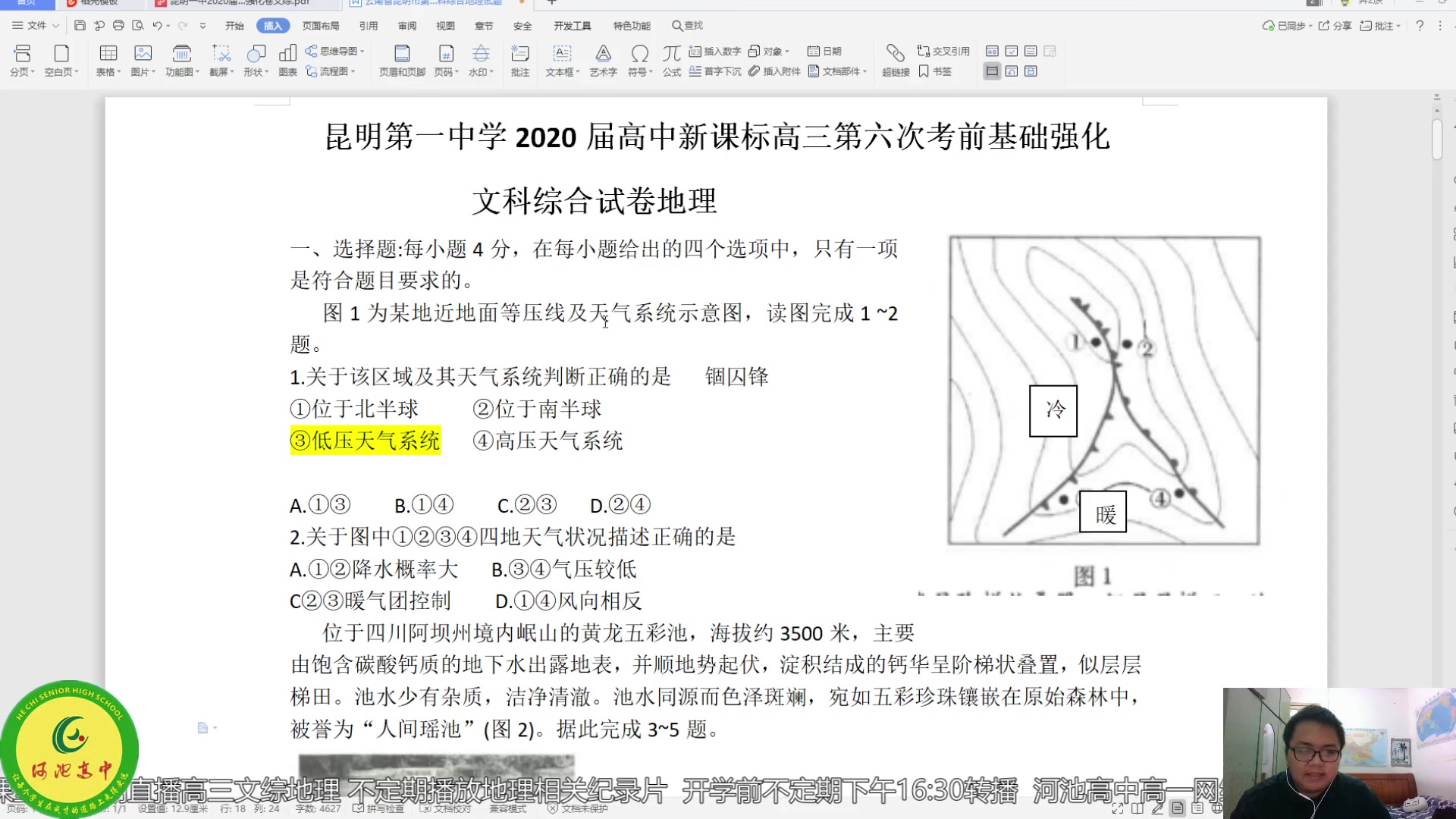Insert a shape with 形状

(x=256, y=61)
